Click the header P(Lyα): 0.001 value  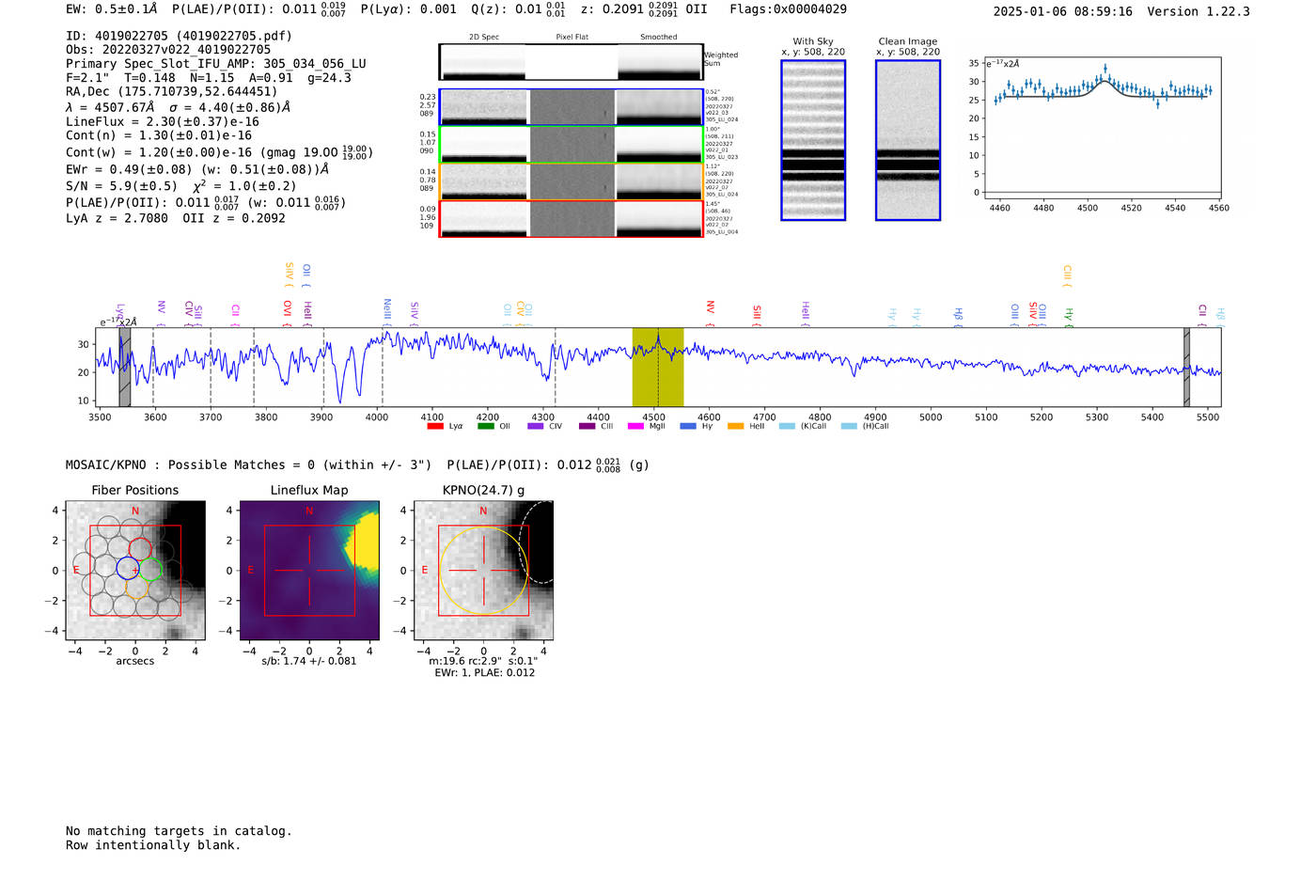pyautogui.click(x=408, y=9)
